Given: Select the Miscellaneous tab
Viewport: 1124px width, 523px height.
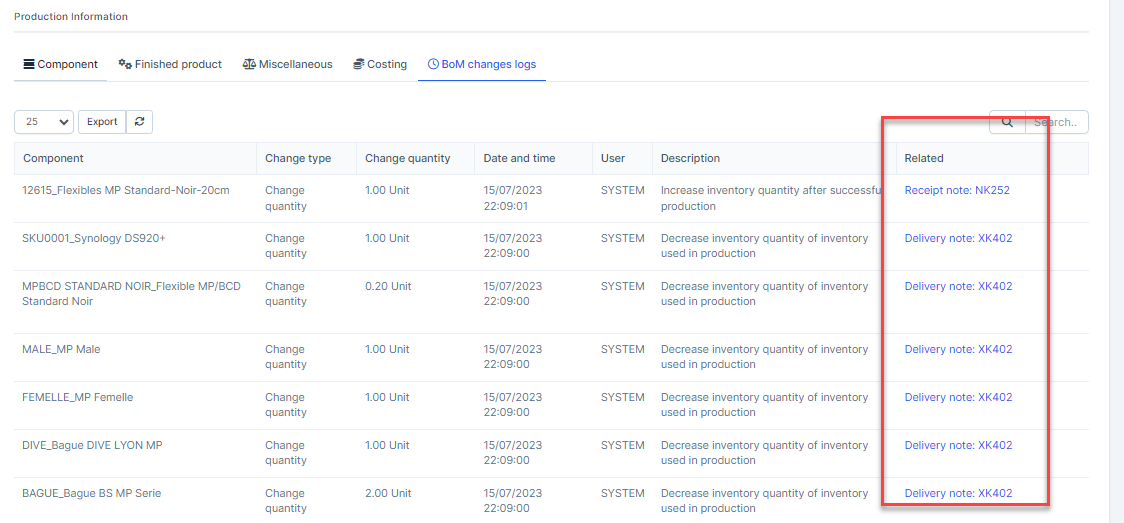Looking at the screenshot, I should click(287, 64).
